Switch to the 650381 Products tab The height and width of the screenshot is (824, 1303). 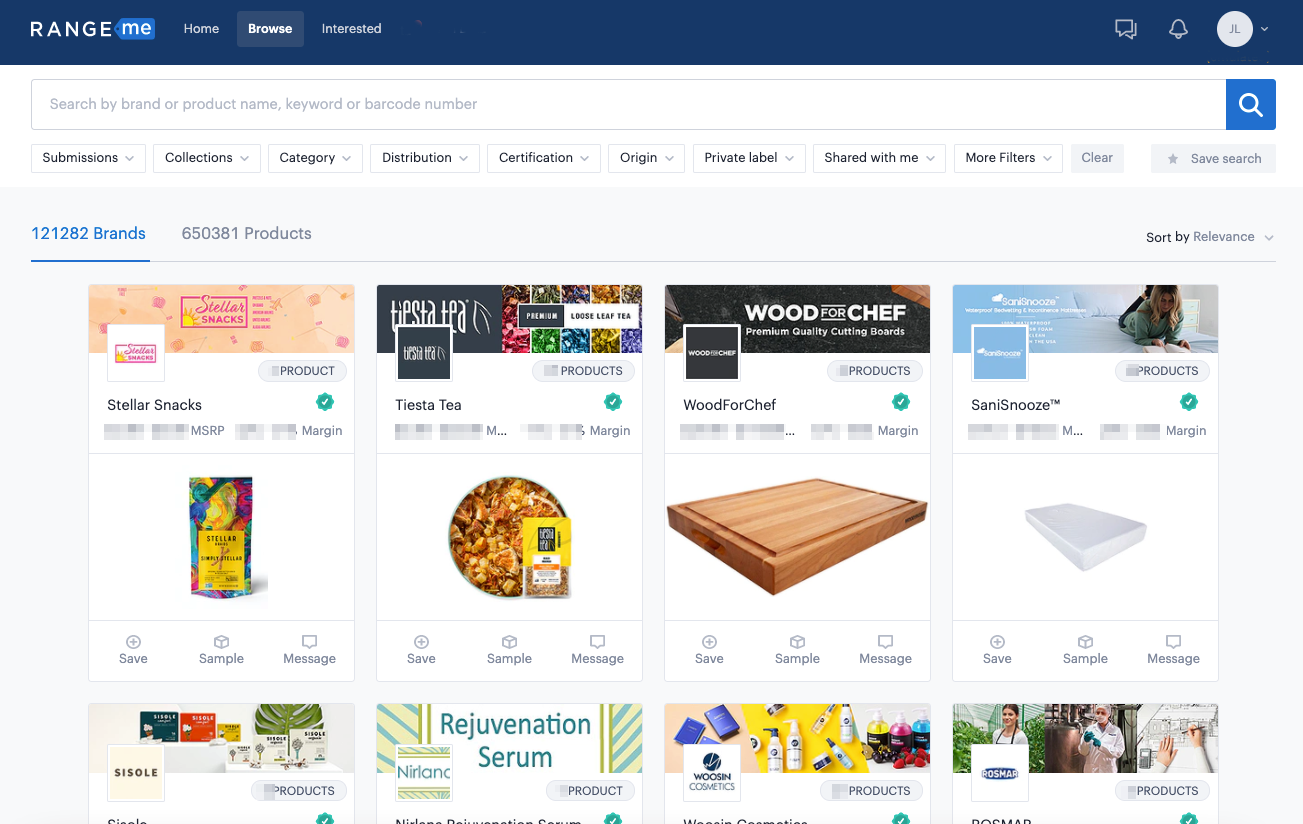click(246, 233)
